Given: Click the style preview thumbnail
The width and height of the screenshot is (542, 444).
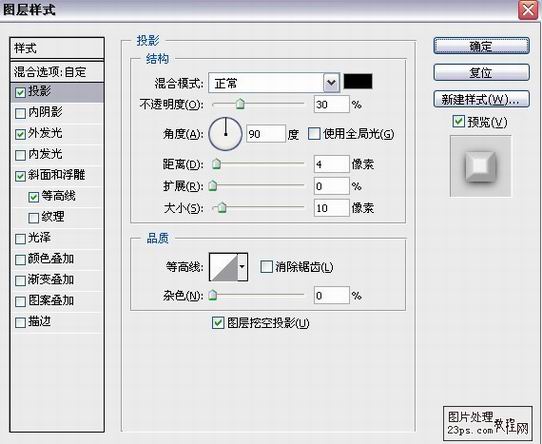Looking at the screenshot, I should 480,166.
